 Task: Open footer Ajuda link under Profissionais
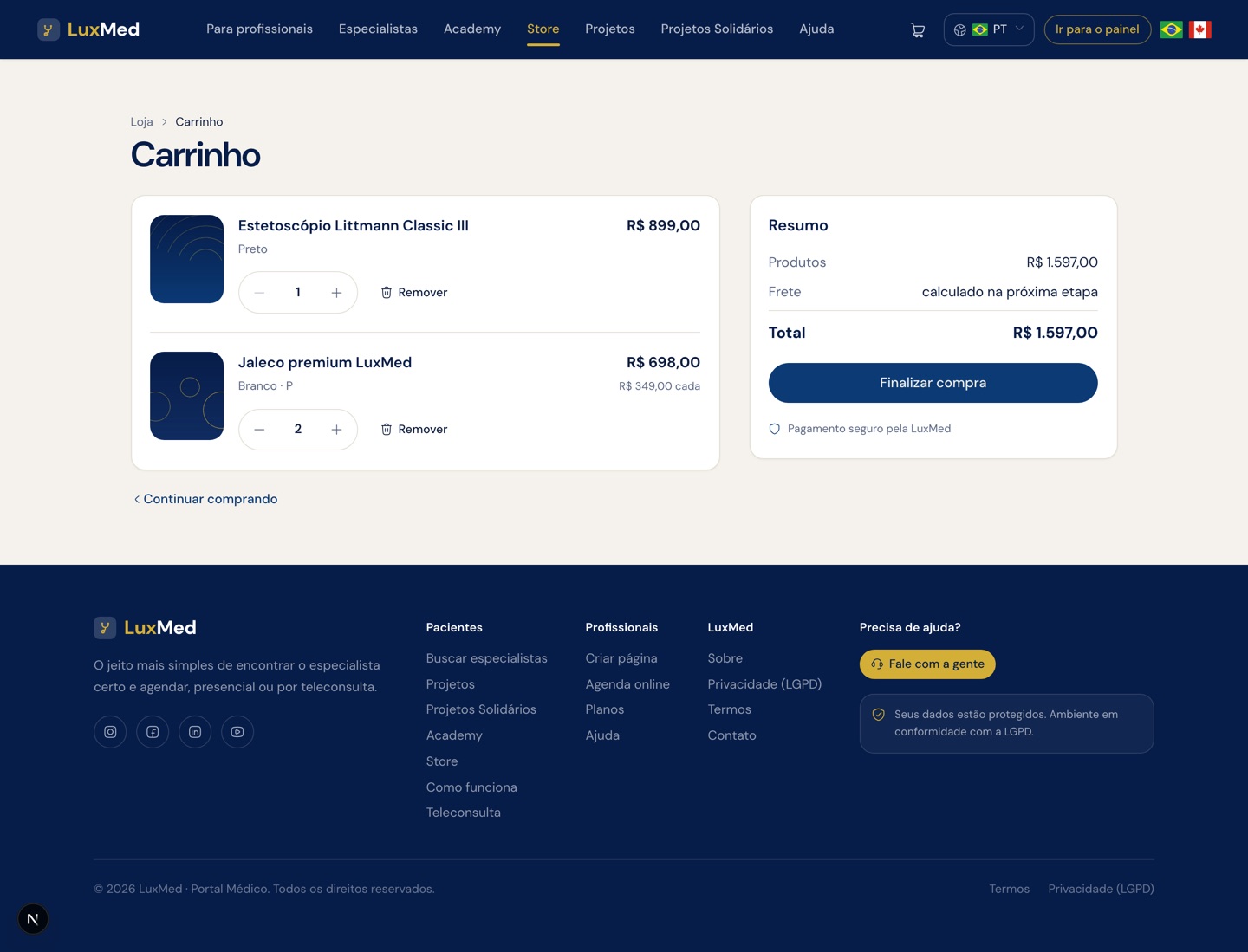click(602, 735)
